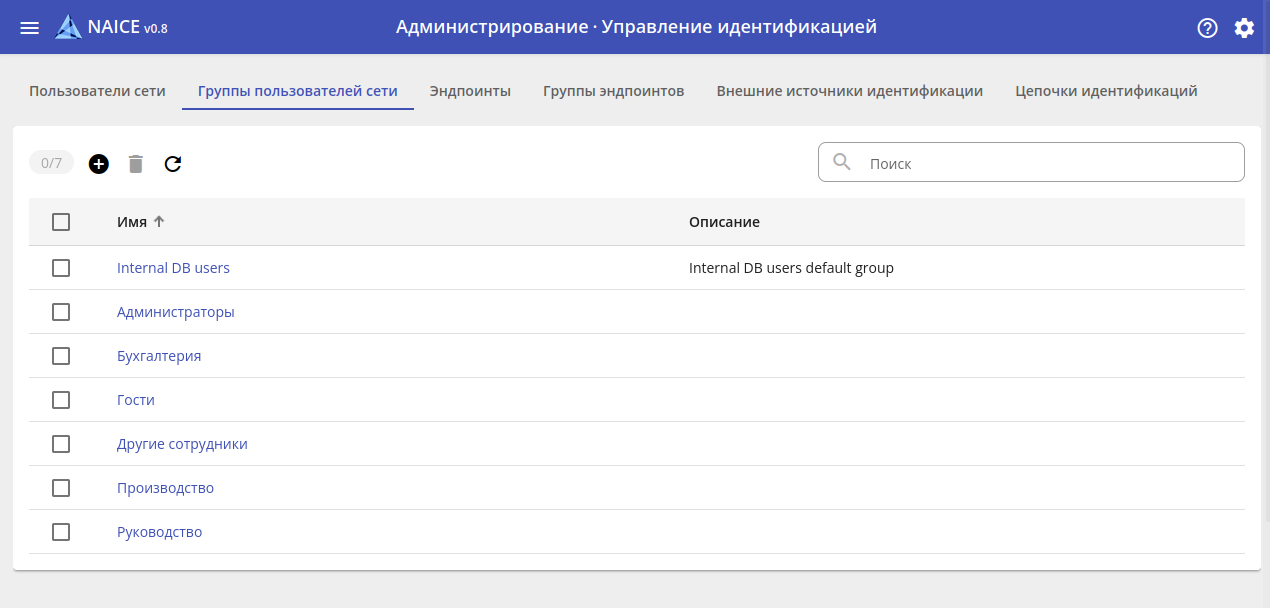Click the NAICE logo icon
This screenshot has height=608, width=1270.
pos(69,27)
